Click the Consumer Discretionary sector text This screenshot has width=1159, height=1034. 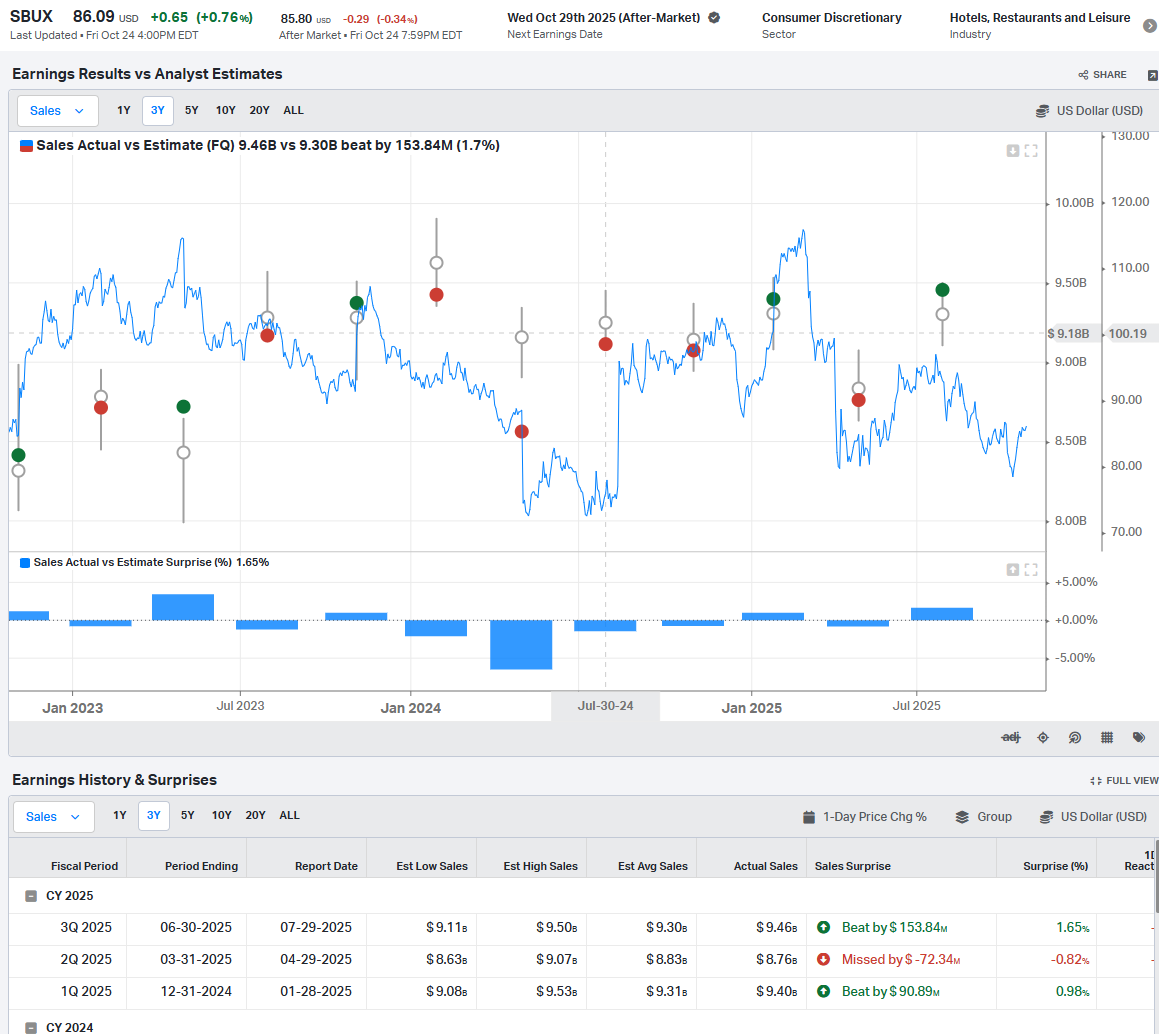coord(832,18)
